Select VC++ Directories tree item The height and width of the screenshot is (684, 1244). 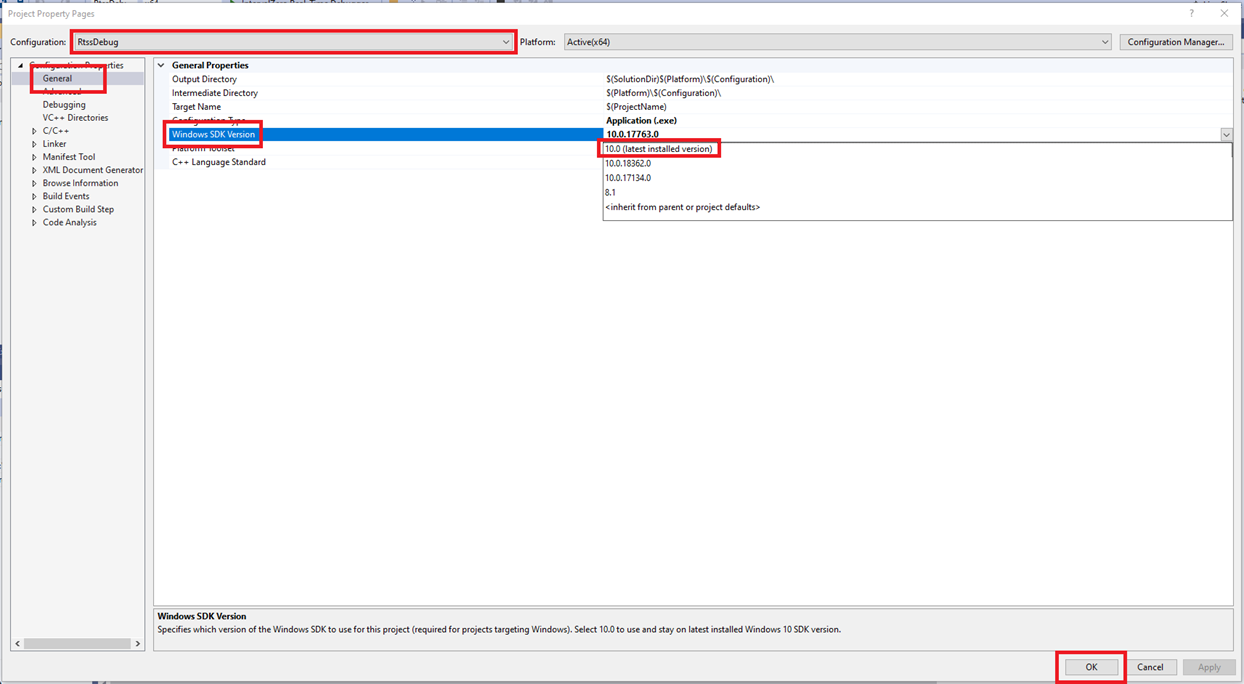[75, 118]
